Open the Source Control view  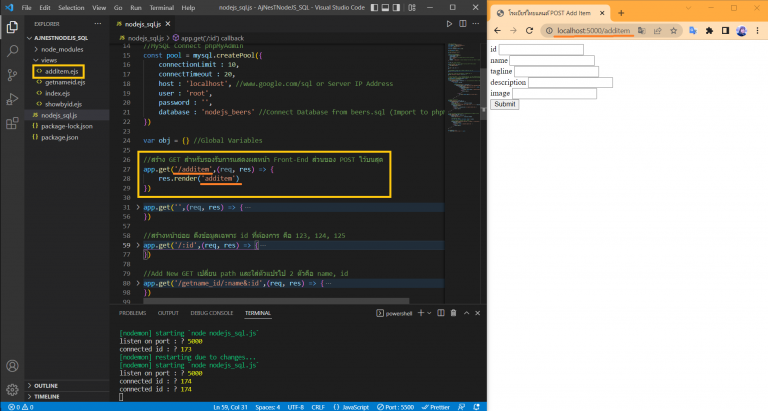coord(12,74)
